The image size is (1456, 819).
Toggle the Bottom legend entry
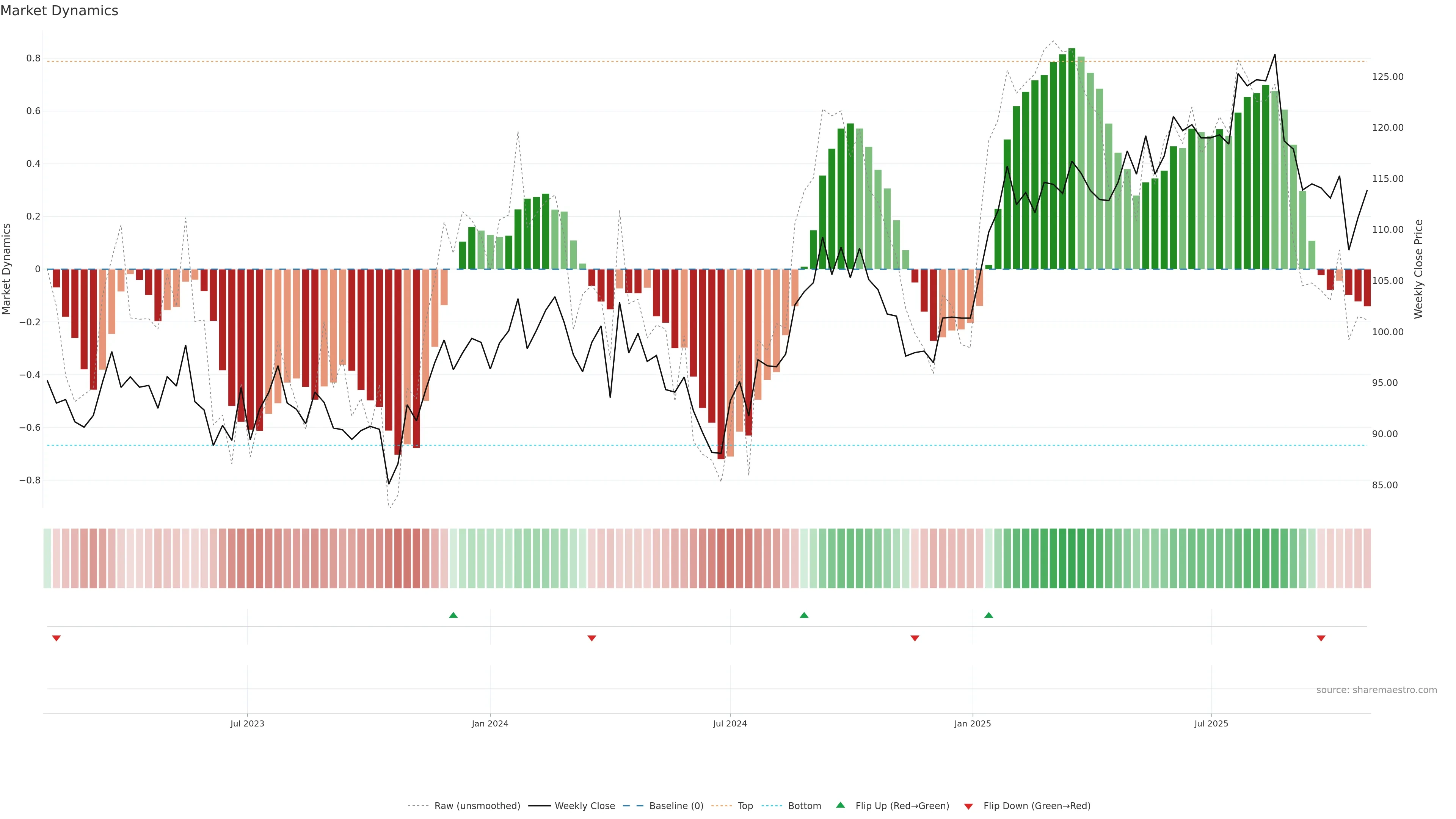click(804, 806)
